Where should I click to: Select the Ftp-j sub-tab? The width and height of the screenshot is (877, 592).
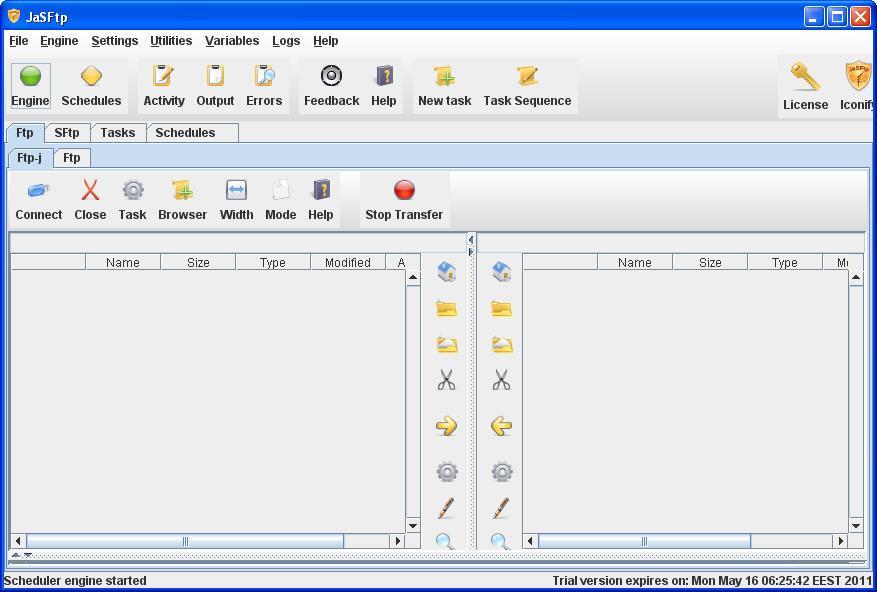pyautogui.click(x=30, y=158)
